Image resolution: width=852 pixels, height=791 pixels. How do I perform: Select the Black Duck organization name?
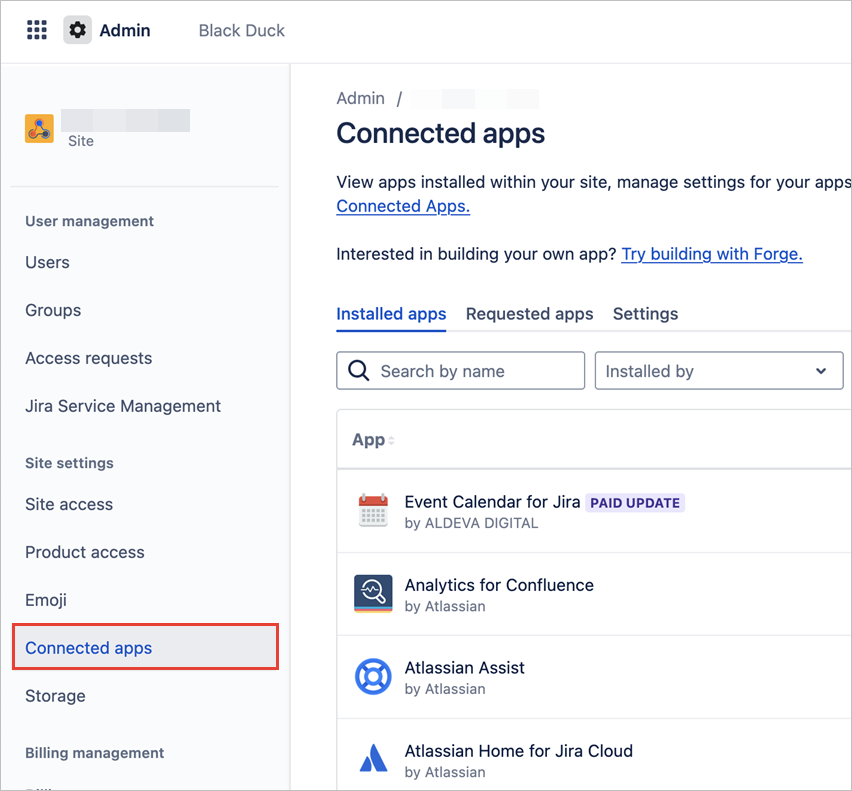click(x=241, y=30)
